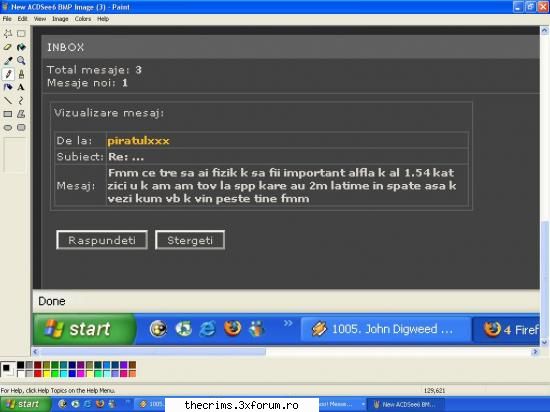
Task: Select the red color swatch
Action: tap(38, 373)
